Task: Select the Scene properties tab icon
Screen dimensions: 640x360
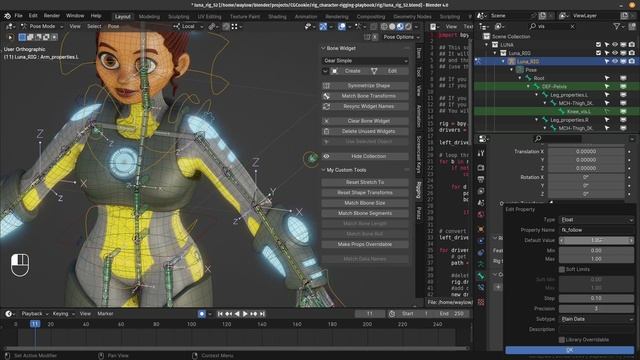Action: 481,203
